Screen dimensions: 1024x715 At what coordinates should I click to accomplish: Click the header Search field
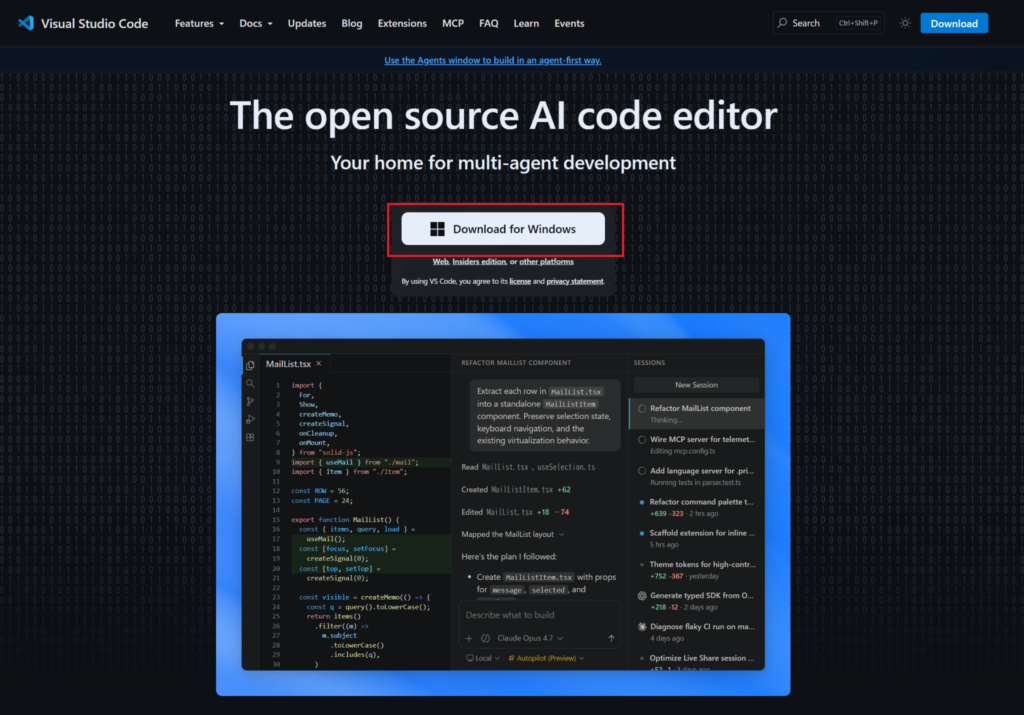[829, 23]
